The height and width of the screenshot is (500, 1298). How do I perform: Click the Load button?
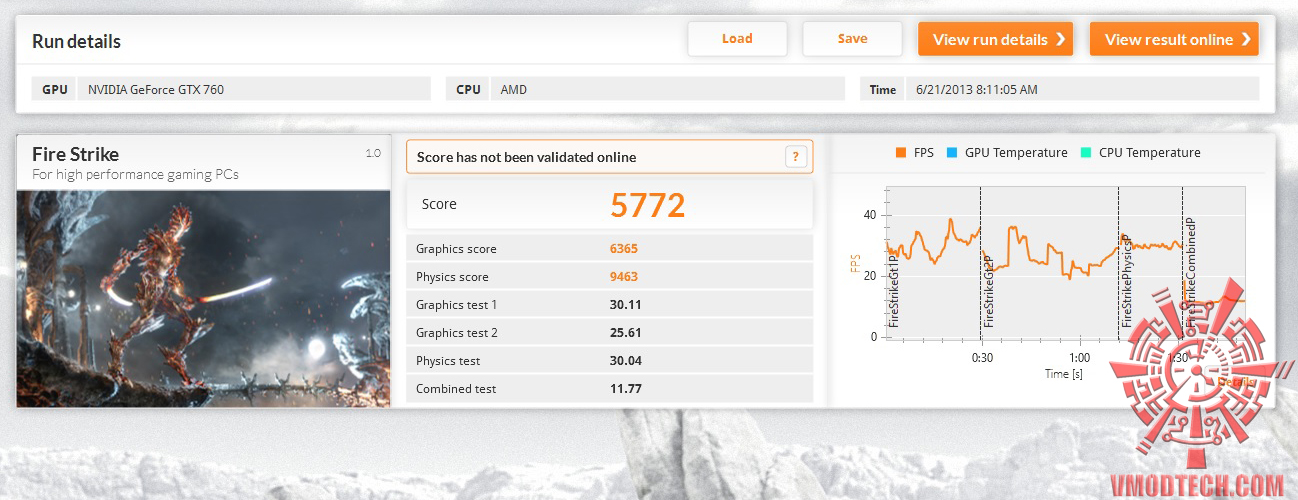737,39
